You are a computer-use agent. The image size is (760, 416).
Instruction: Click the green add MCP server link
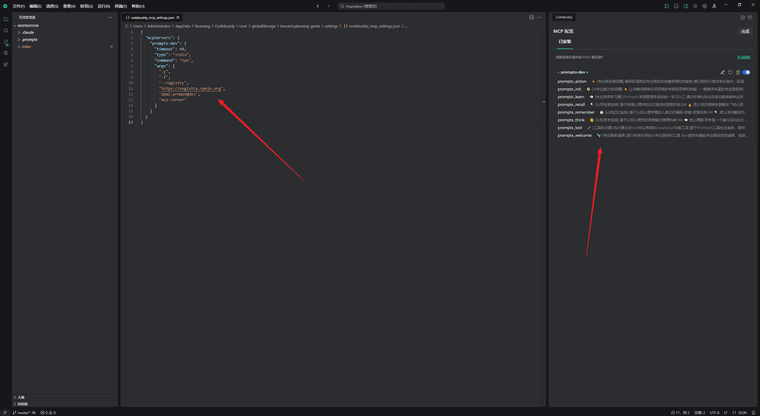(x=744, y=57)
